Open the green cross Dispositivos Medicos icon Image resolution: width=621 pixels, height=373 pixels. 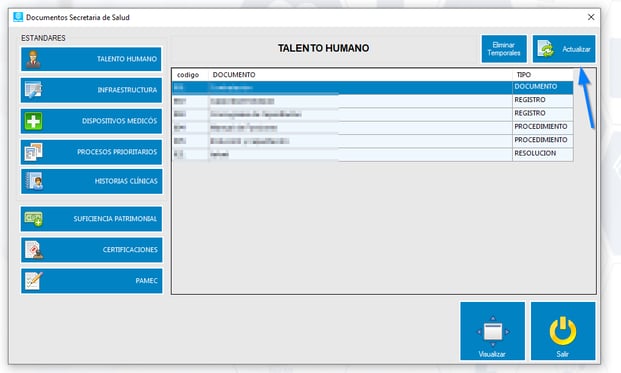33,121
